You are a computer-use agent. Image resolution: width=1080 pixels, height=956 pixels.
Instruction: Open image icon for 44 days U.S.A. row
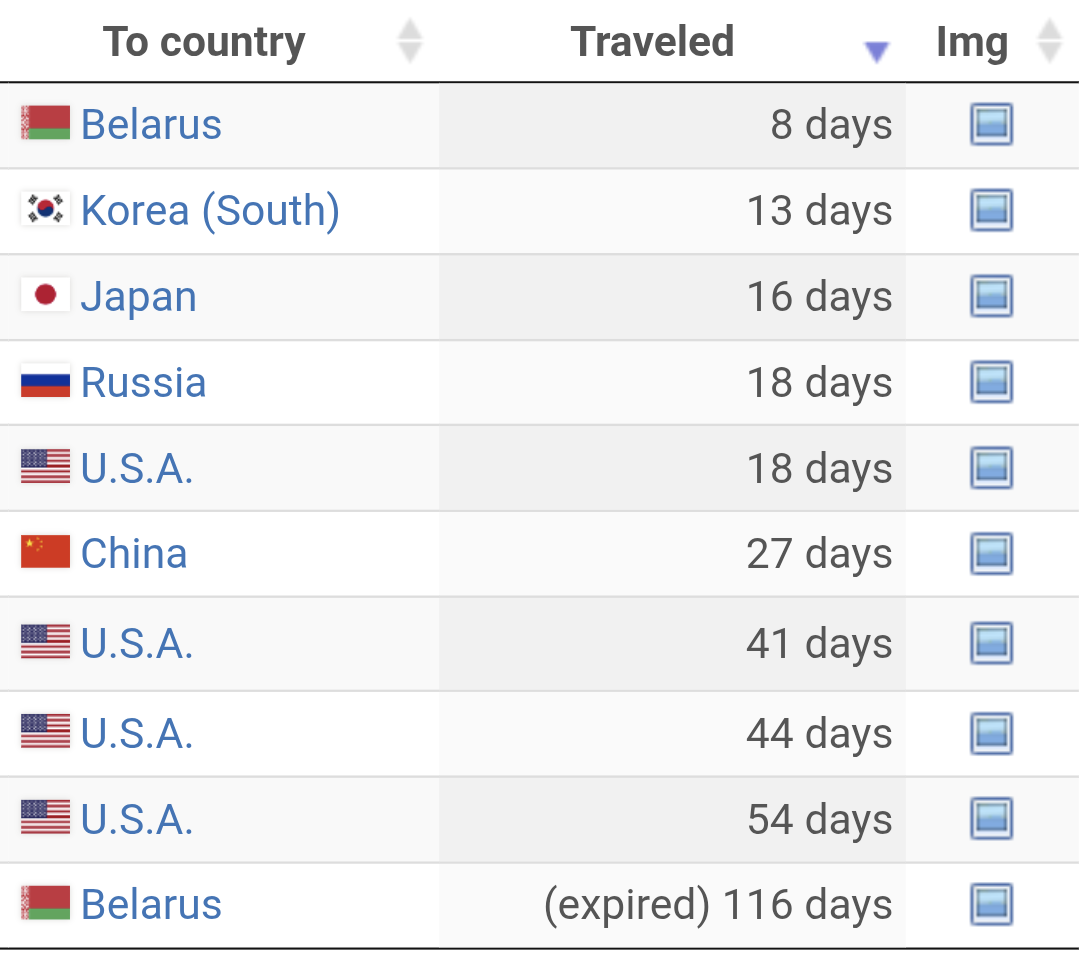click(x=991, y=734)
